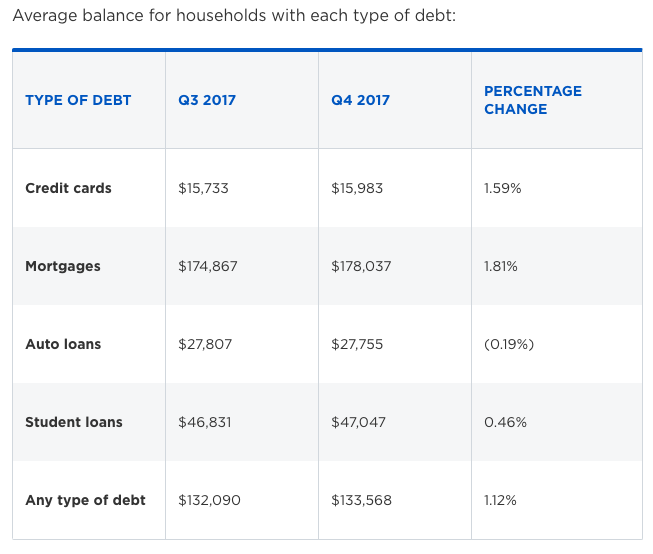The image size is (653, 554).
Task: Click the Type of Debt column header
Action: coord(78,100)
